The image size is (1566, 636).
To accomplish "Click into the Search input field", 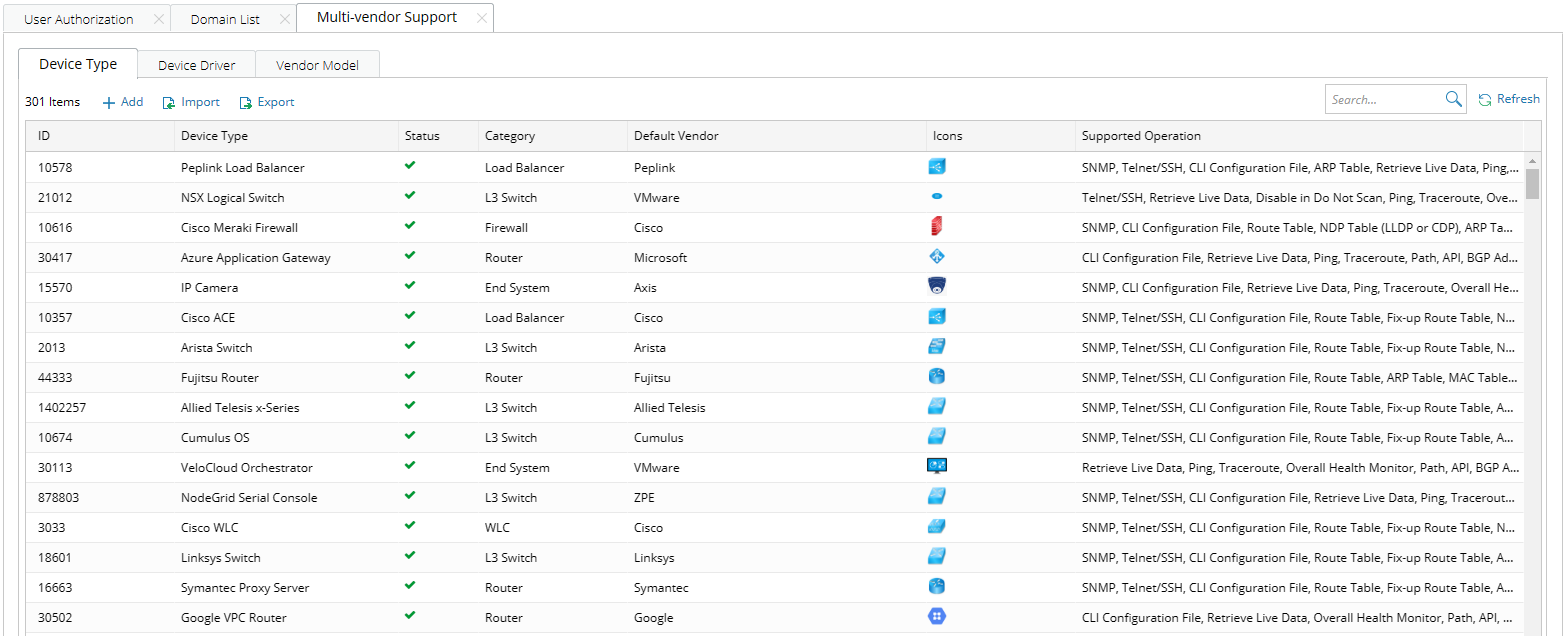I will [1385, 99].
